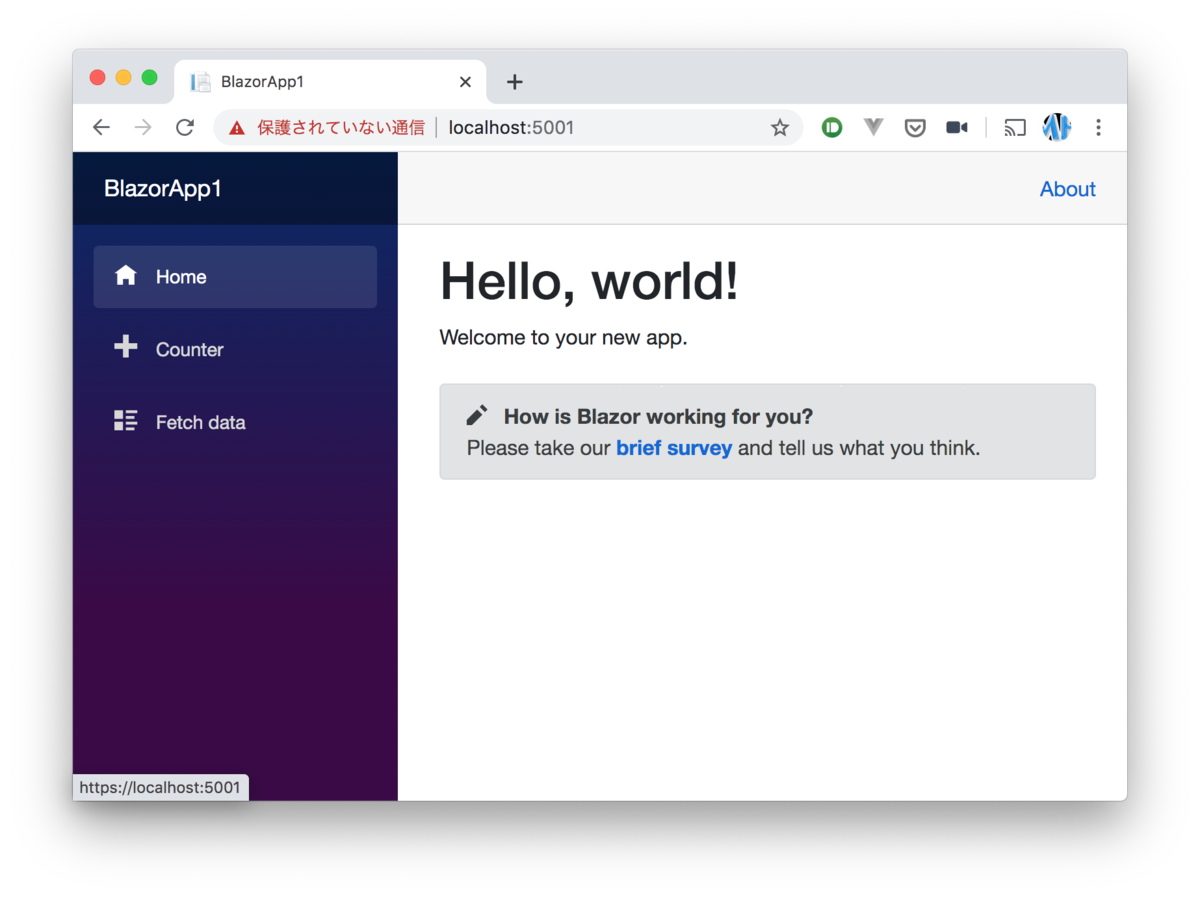Viewport: 1200px width, 897px height.
Task: Click the browser forward arrow
Action: click(x=143, y=127)
